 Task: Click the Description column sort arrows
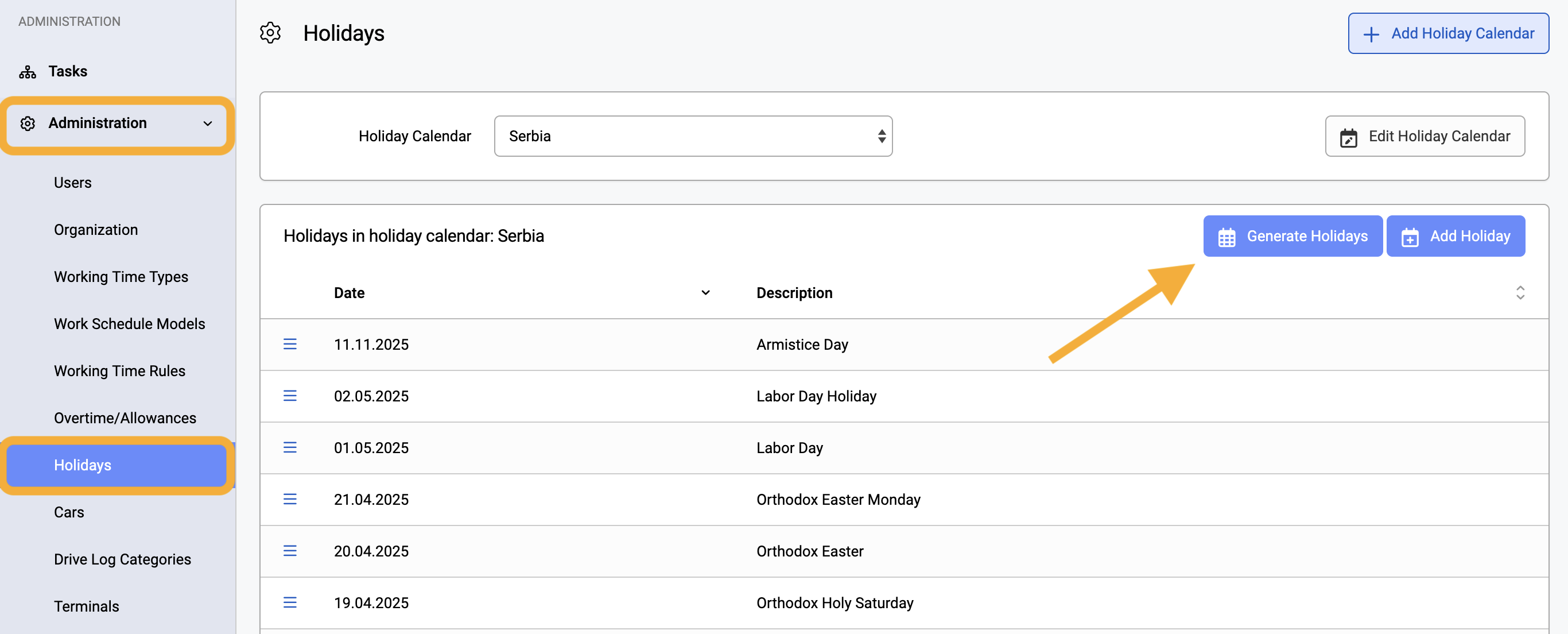tap(1520, 293)
